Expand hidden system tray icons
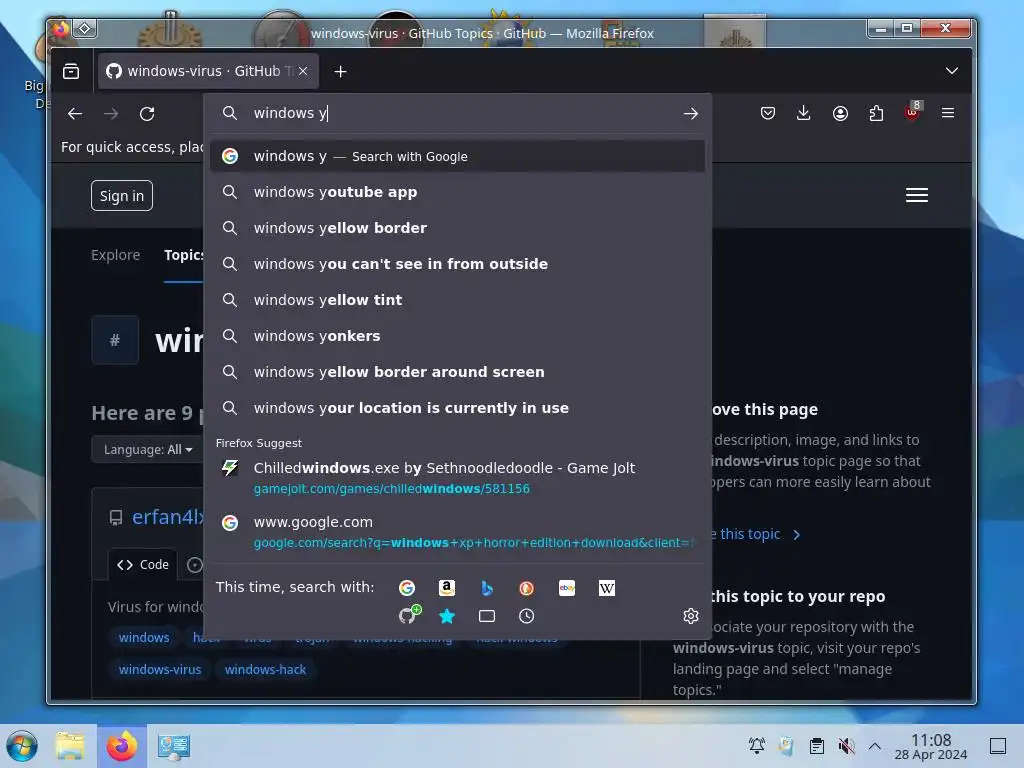1024x768 pixels. (x=875, y=745)
